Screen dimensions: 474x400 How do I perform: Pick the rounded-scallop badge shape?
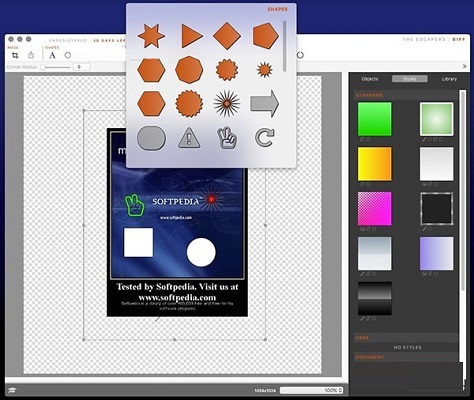pyautogui.click(x=227, y=70)
